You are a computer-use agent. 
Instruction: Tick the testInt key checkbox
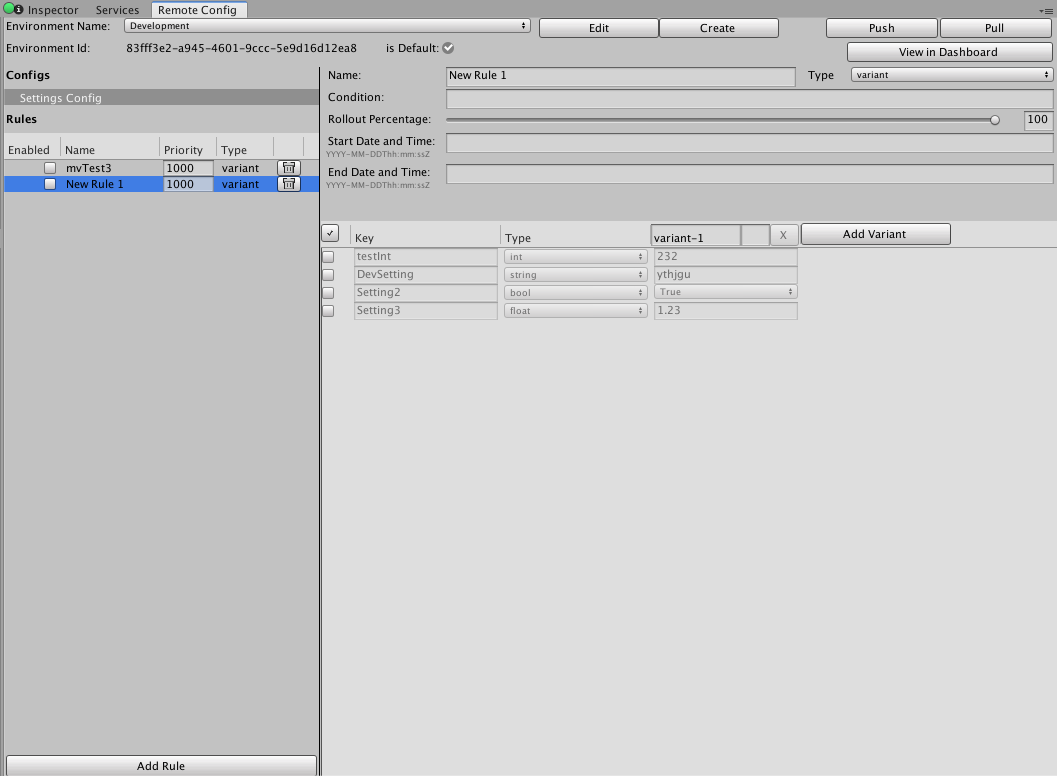328,257
